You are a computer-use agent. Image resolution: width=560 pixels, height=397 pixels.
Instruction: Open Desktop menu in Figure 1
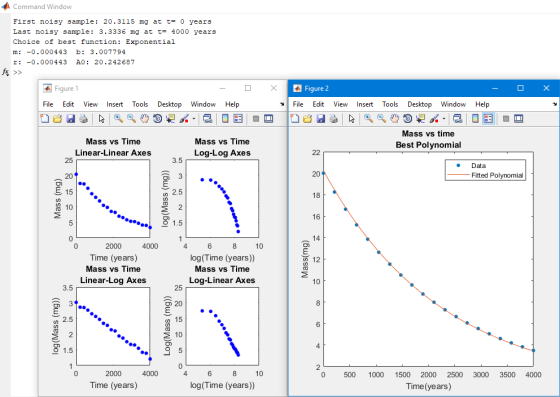(170, 104)
